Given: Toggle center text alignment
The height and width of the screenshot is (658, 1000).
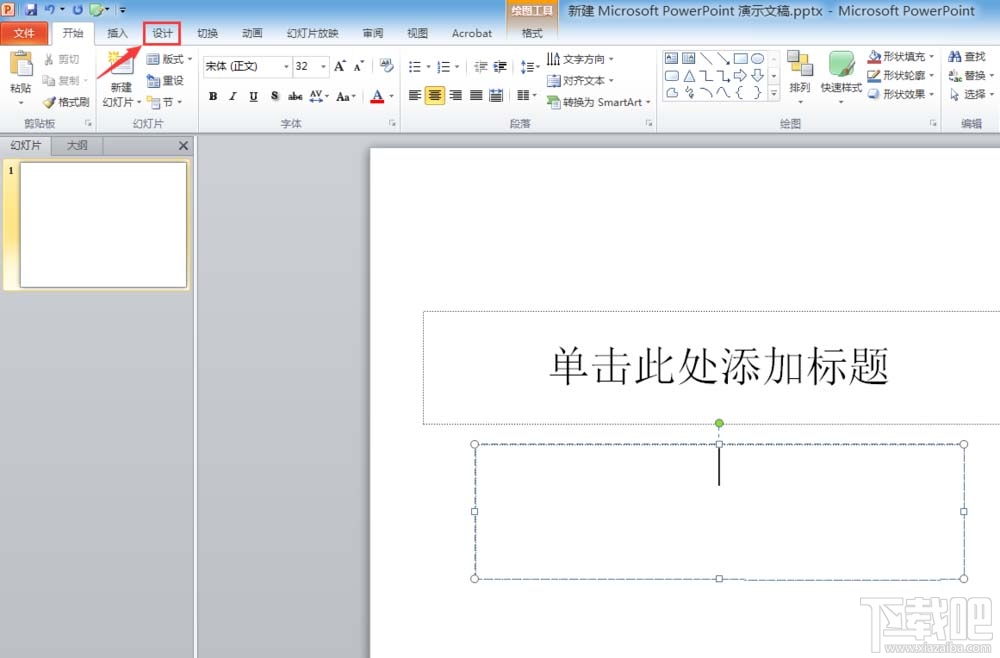Looking at the screenshot, I should click(435, 95).
